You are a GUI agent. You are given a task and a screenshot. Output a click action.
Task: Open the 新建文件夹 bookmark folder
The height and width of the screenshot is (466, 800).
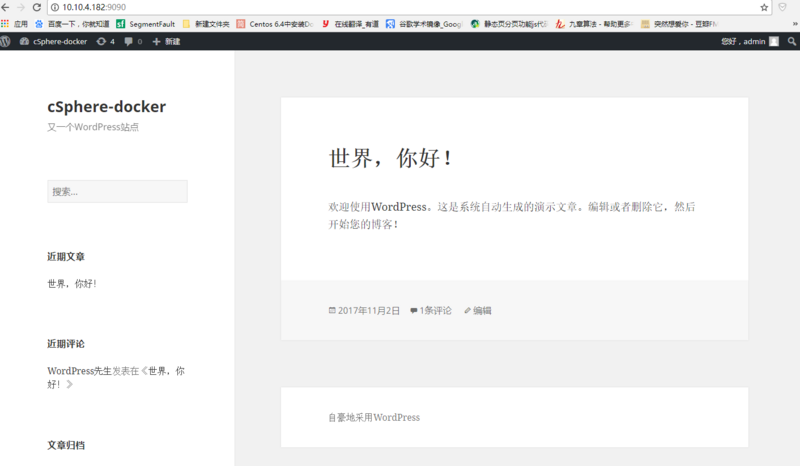tap(206, 24)
